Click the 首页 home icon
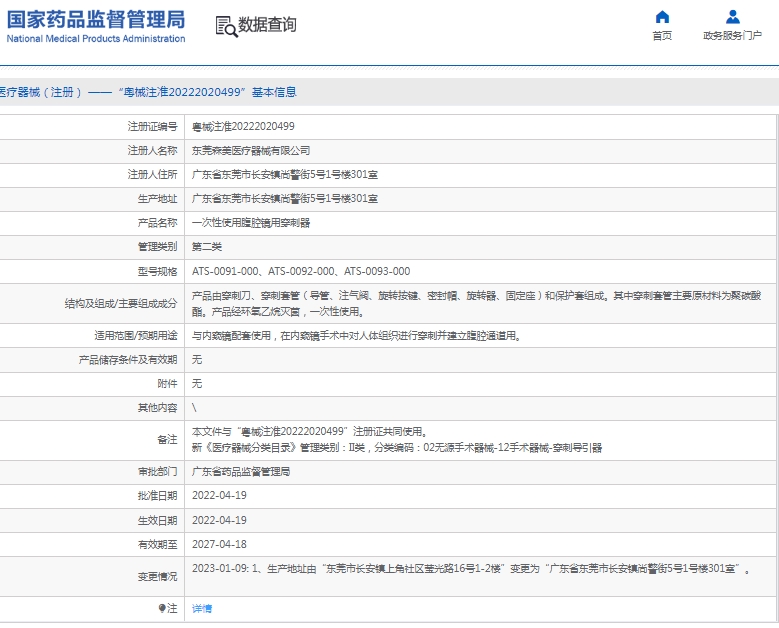Viewport: 779px width, 628px height. pyautogui.click(x=662, y=17)
